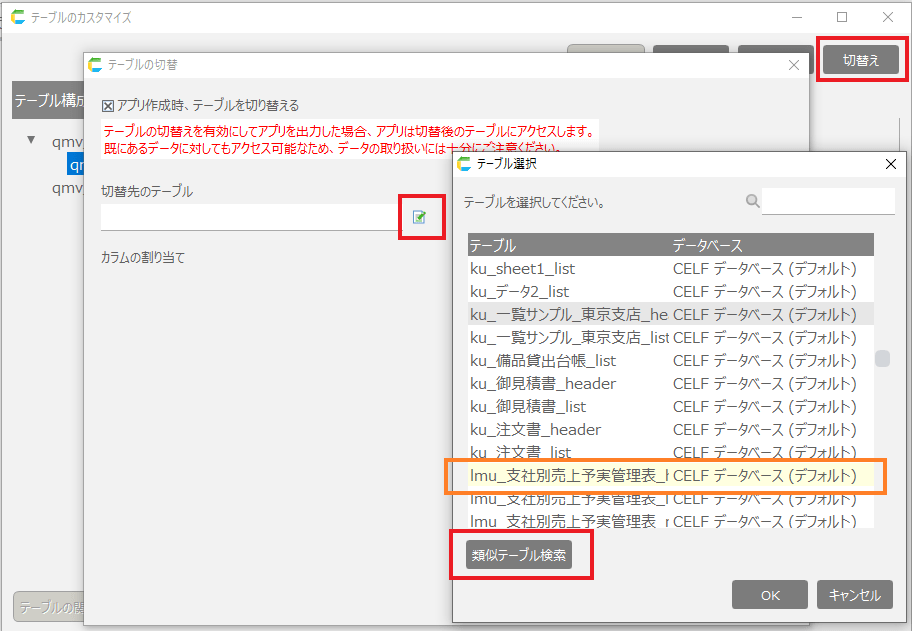Collapse the tree node arrow in テーブル構成
The height and width of the screenshot is (631, 912).
(x=31, y=141)
